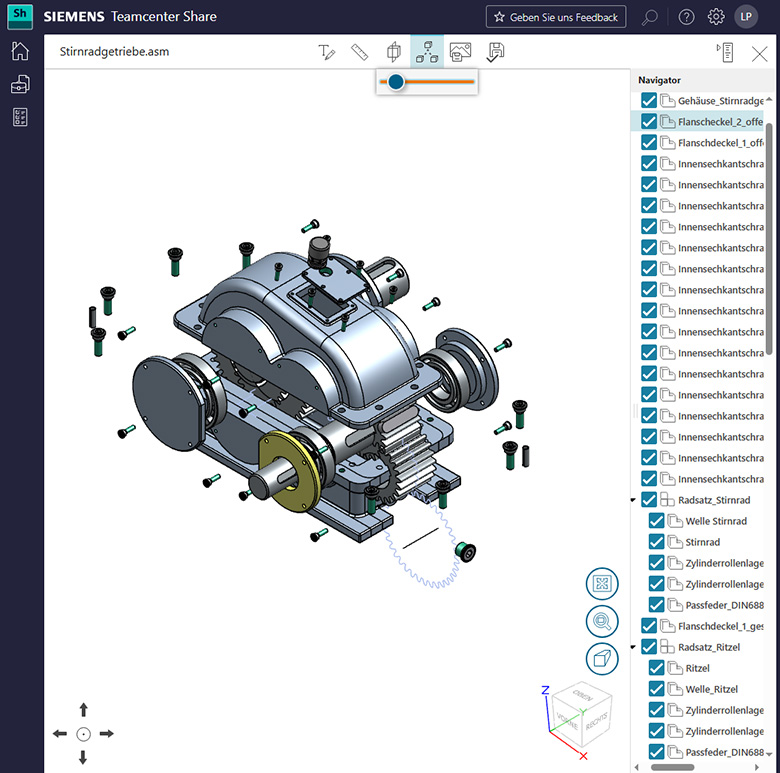Select Flanschdeckel_1_ges tree item

720,626
